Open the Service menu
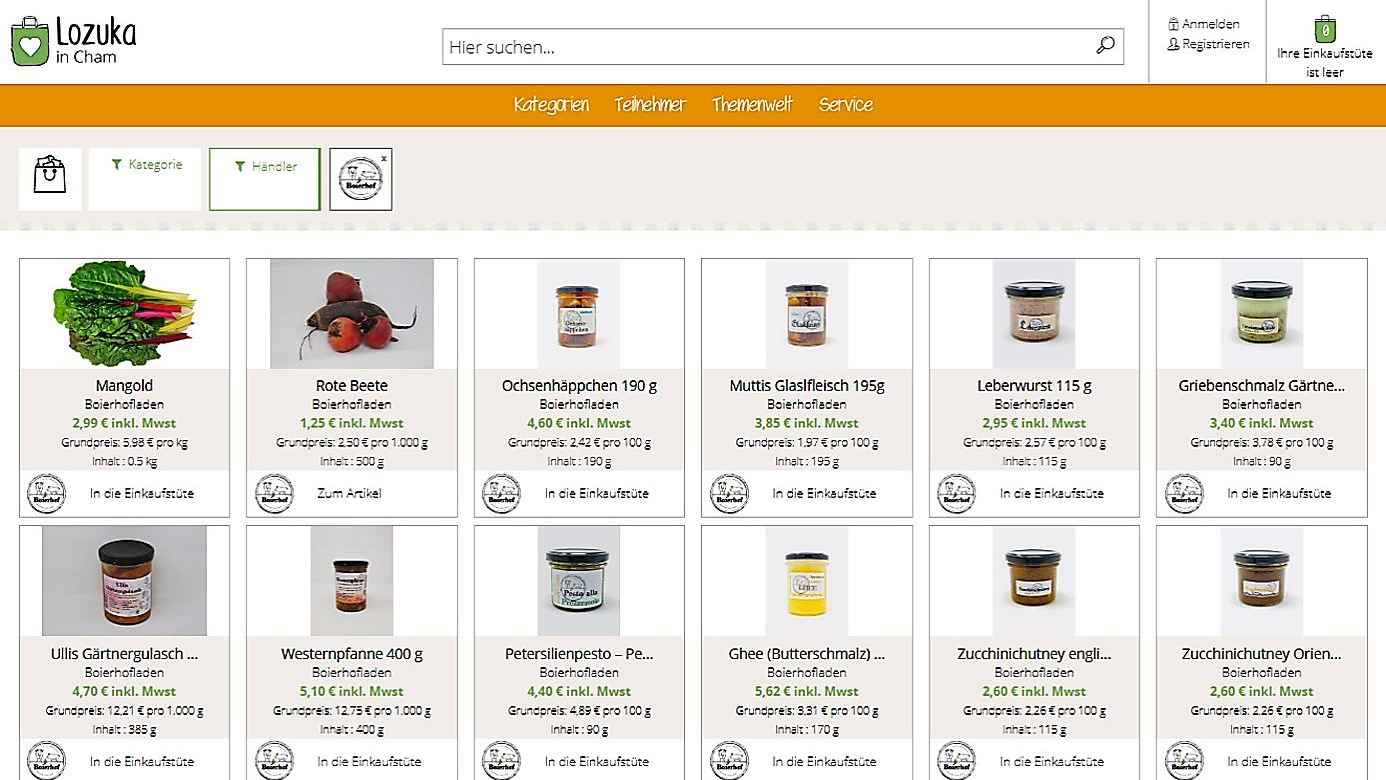1386x780 pixels. [846, 105]
